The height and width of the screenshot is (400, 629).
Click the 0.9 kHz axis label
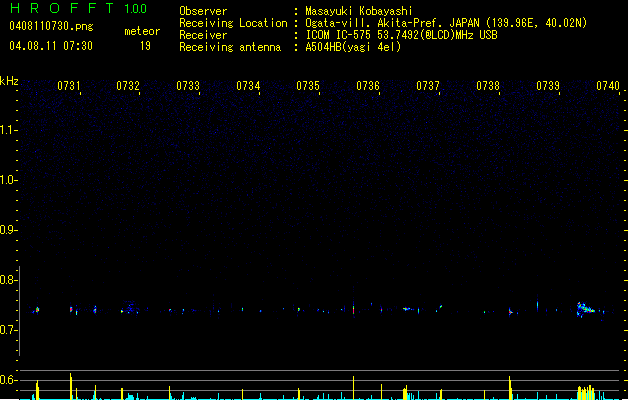(x=8, y=230)
